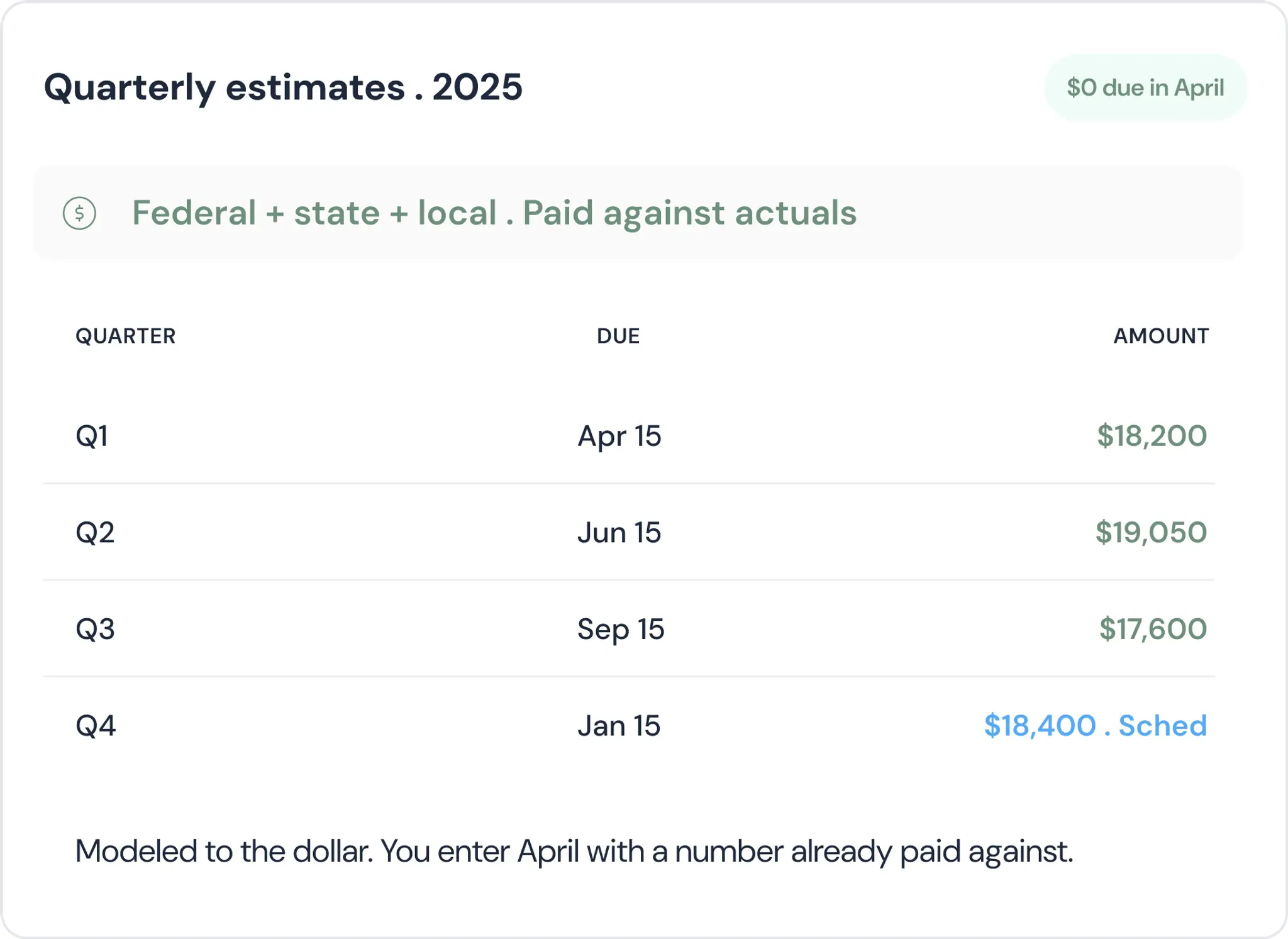Click the Apr 15 due date
1288x939 pixels.
click(x=619, y=436)
